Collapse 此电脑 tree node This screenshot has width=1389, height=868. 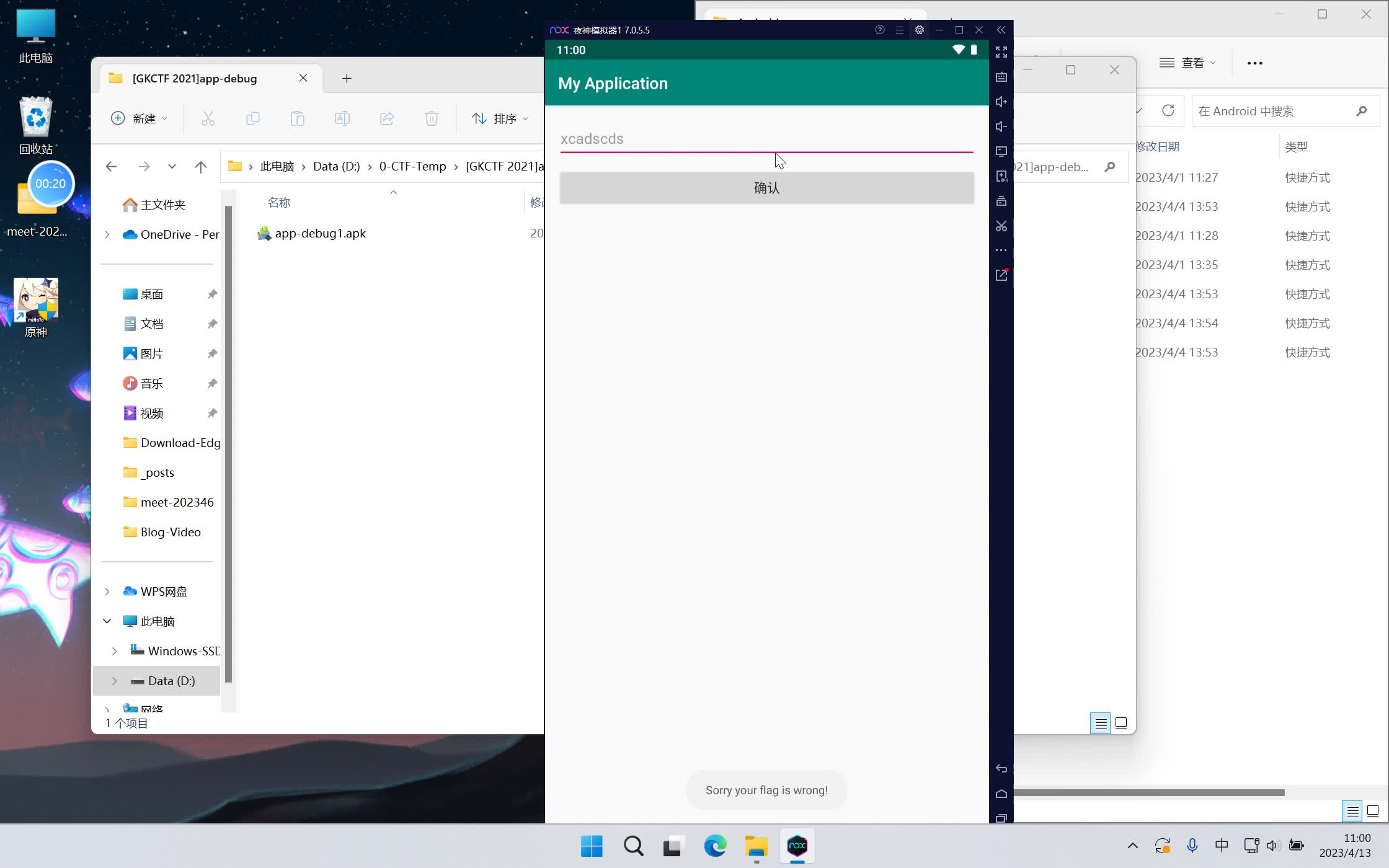click(107, 621)
